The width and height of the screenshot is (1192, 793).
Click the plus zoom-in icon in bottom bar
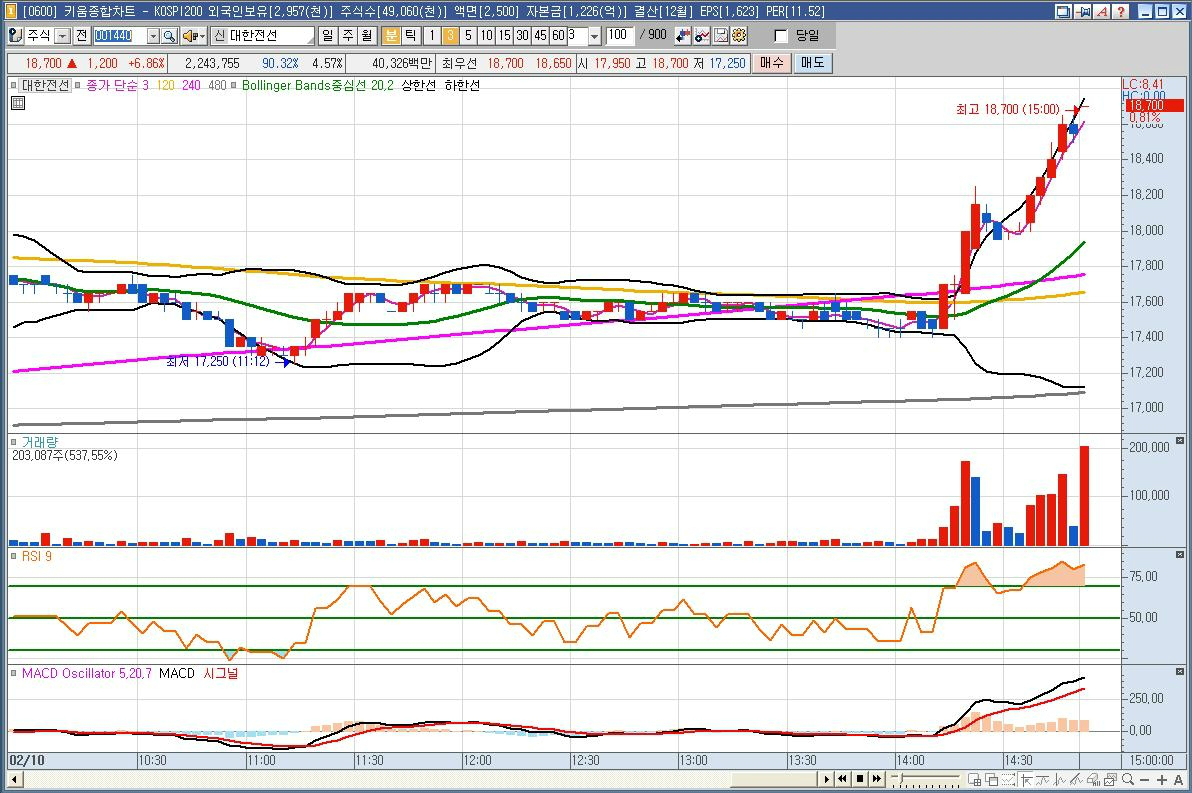point(1162,780)
